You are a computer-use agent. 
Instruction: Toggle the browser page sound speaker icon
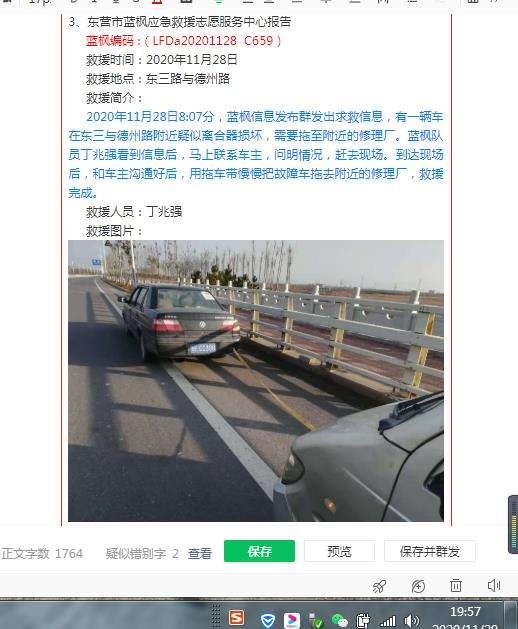(x=494, y=586)
